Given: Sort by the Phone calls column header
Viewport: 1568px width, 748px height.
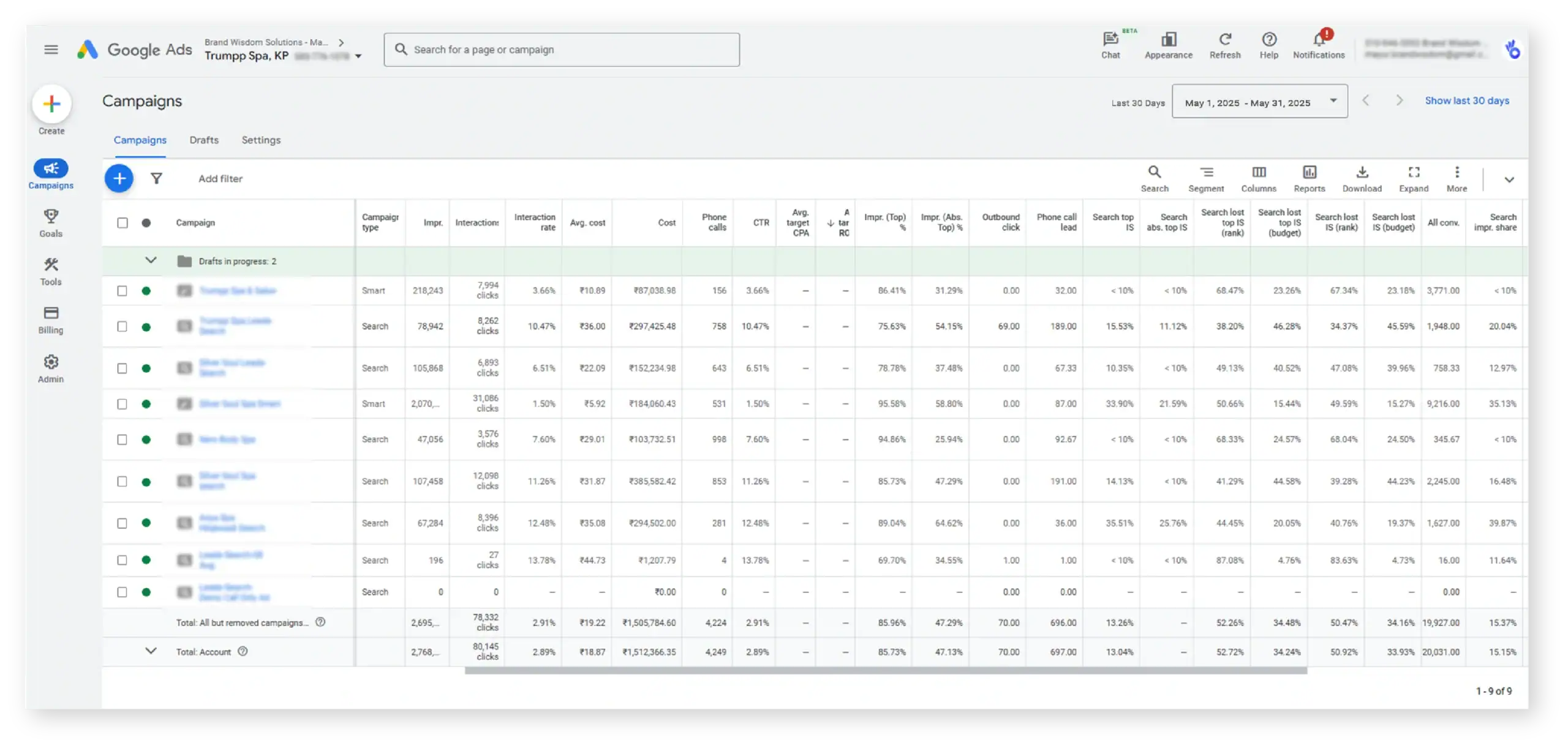Looking at the screenshot, I should 714,222.
